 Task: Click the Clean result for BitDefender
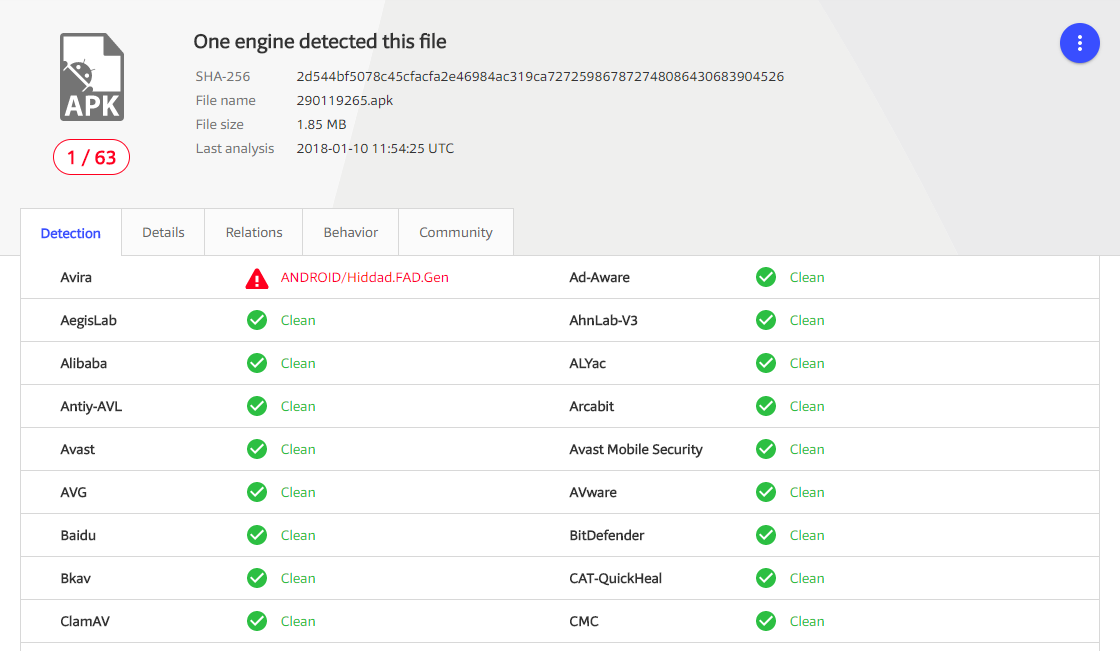click(x=807, y=535)
